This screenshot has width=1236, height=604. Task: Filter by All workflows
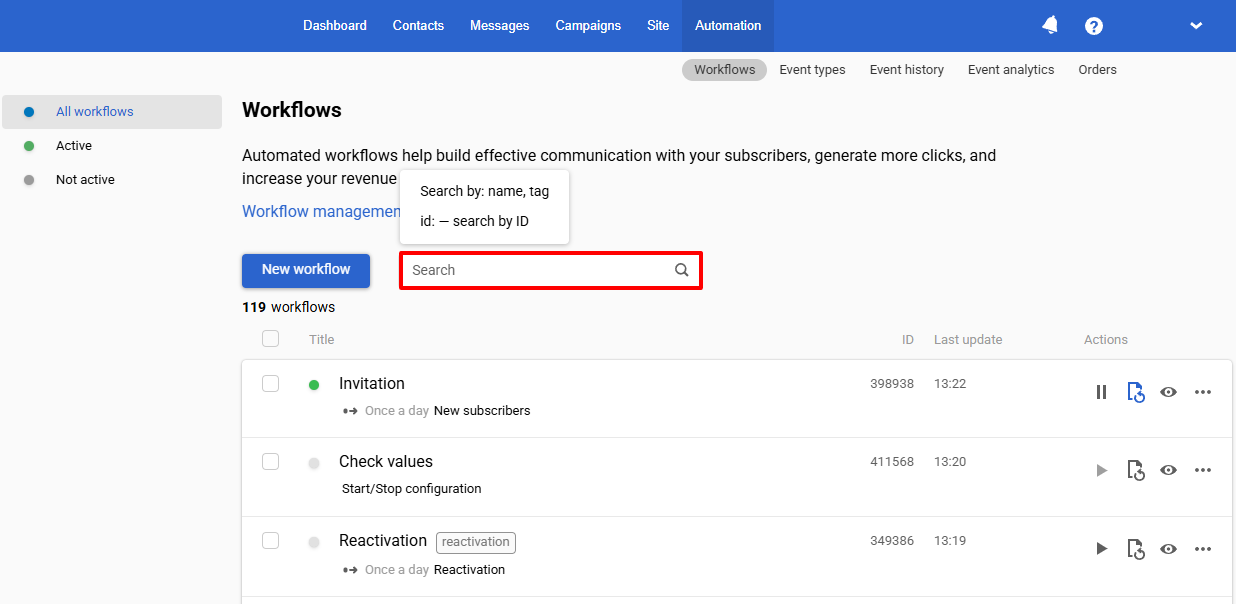112,112
